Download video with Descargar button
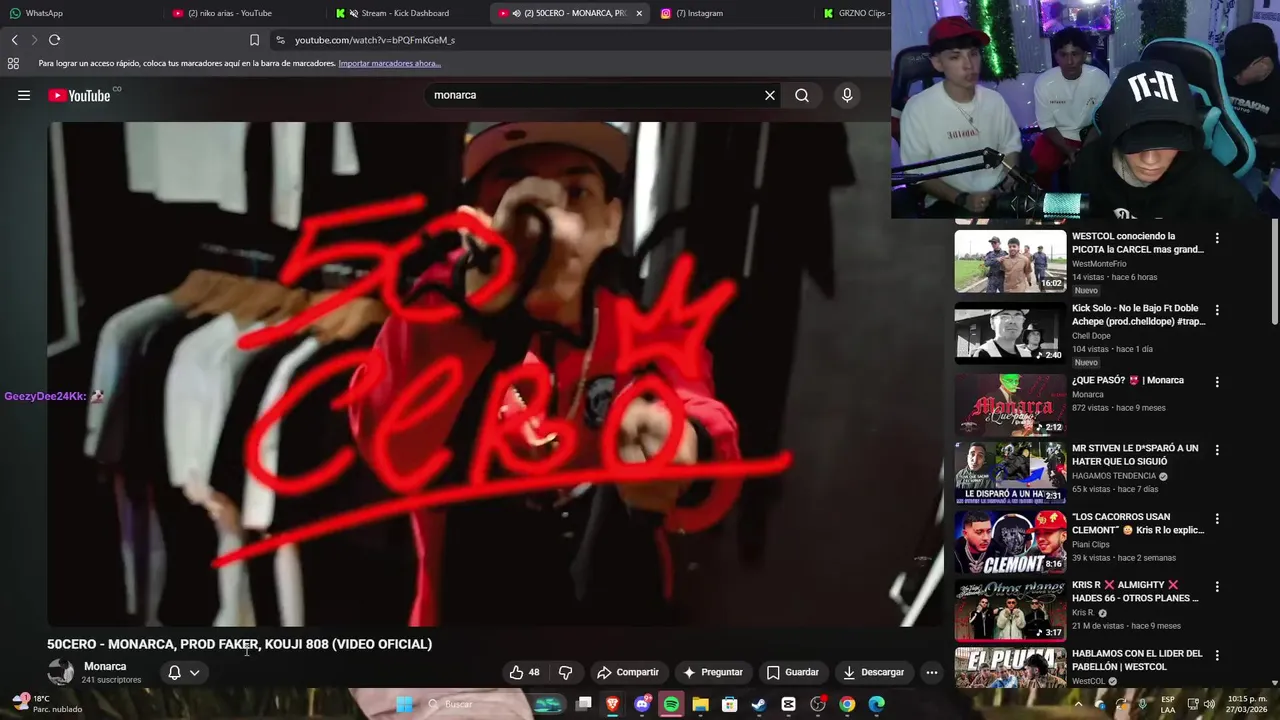 (x=873, y=672)
